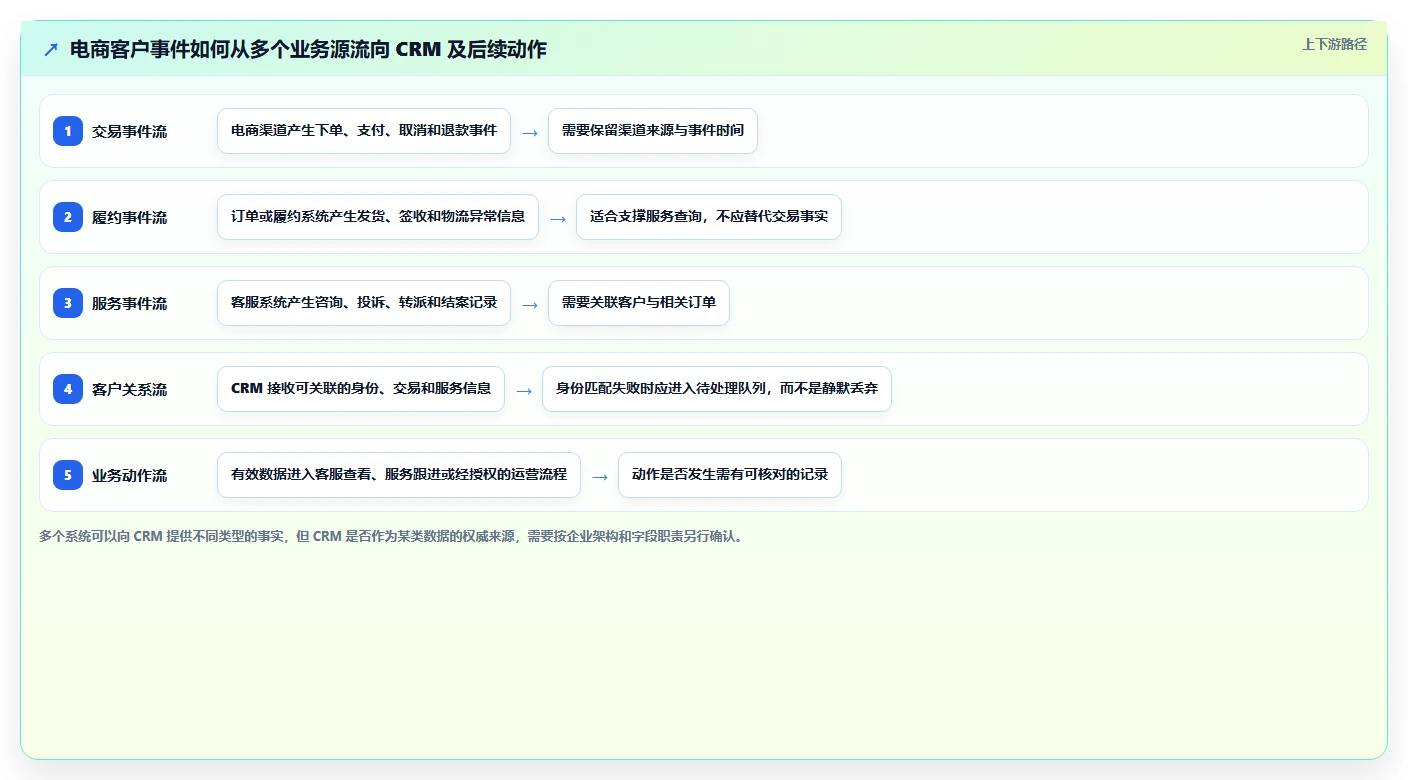Image resolution: width=1408 pixels, height=780 pixels.
Task: Click the box 订单或履约系统产生发货、签收和物流异常信息
Action: tap(378, 217)
